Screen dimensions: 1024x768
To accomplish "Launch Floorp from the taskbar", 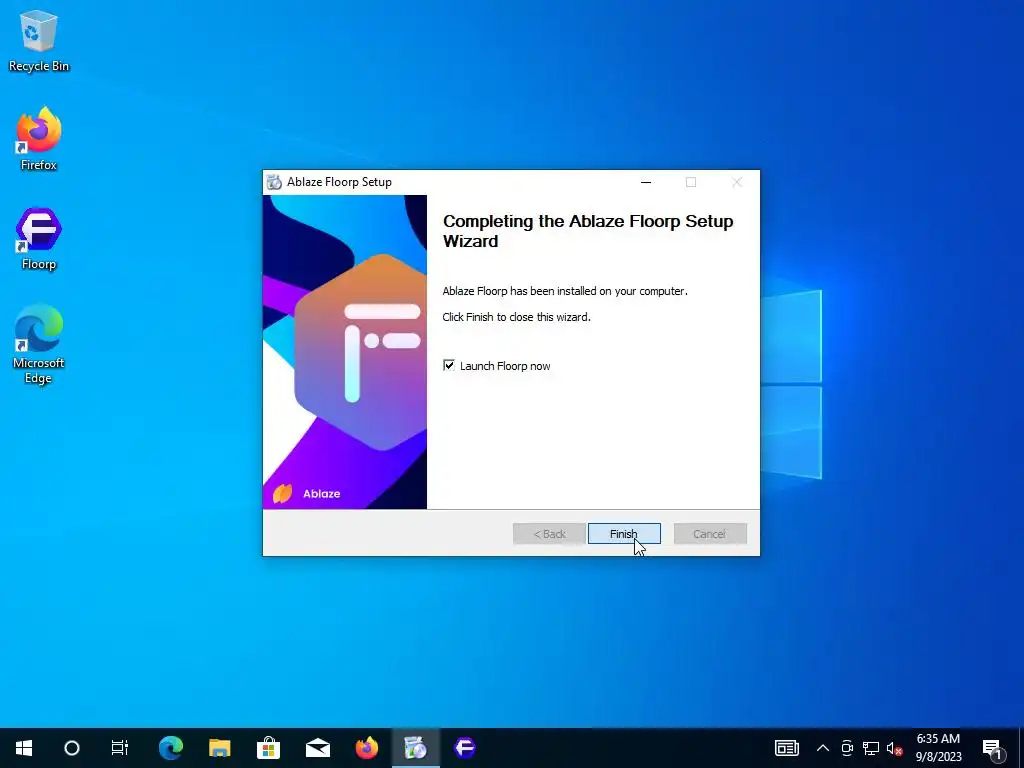I will [x=464, y=748].
